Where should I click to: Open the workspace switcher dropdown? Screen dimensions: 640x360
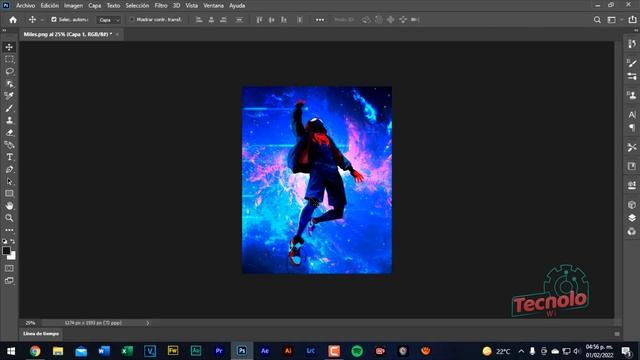(614, 20)
